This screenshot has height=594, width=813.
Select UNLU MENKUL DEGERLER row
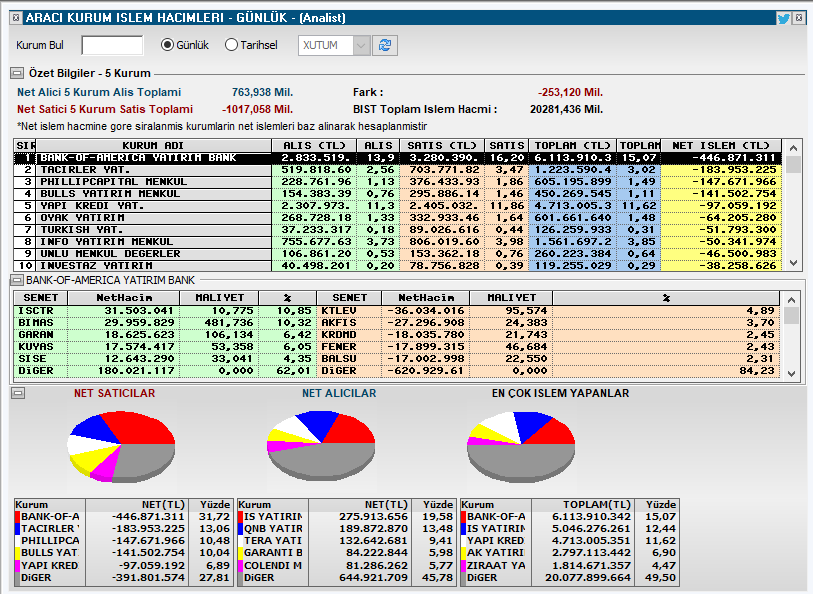398,253
